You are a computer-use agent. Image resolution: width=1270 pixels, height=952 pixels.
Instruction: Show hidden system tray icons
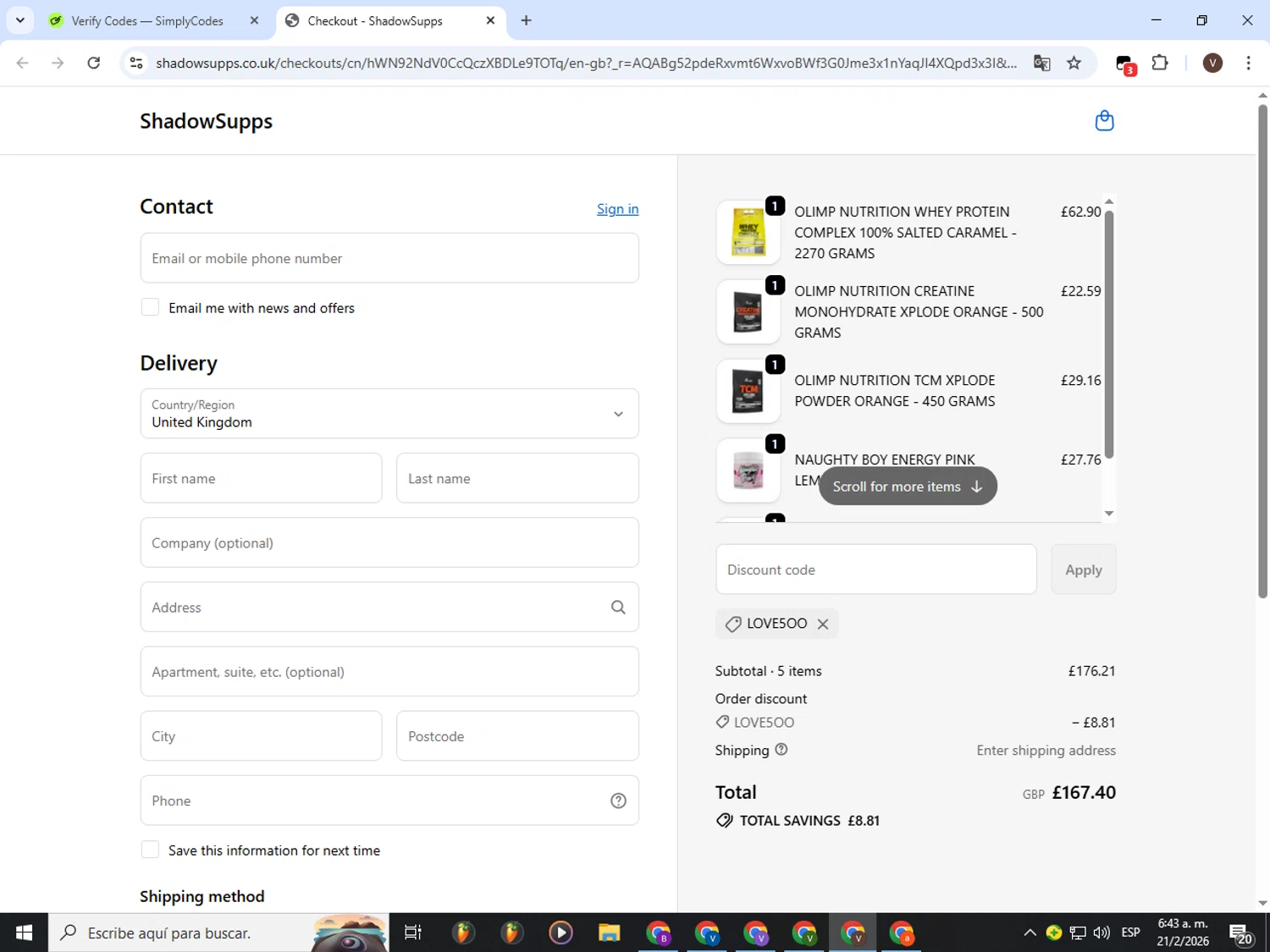pyautogui.click(x=1030, y=933)
